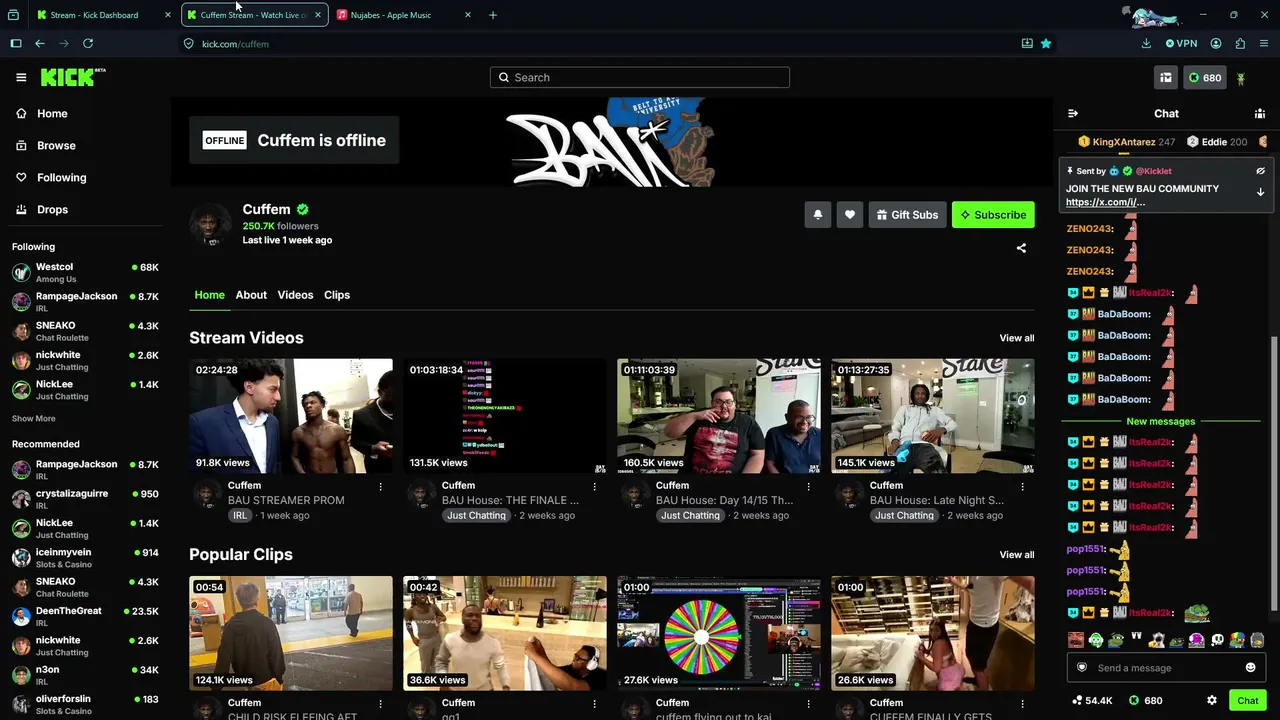
Task: Expand the pinned message with down arrow
Action: [1260, 192]
